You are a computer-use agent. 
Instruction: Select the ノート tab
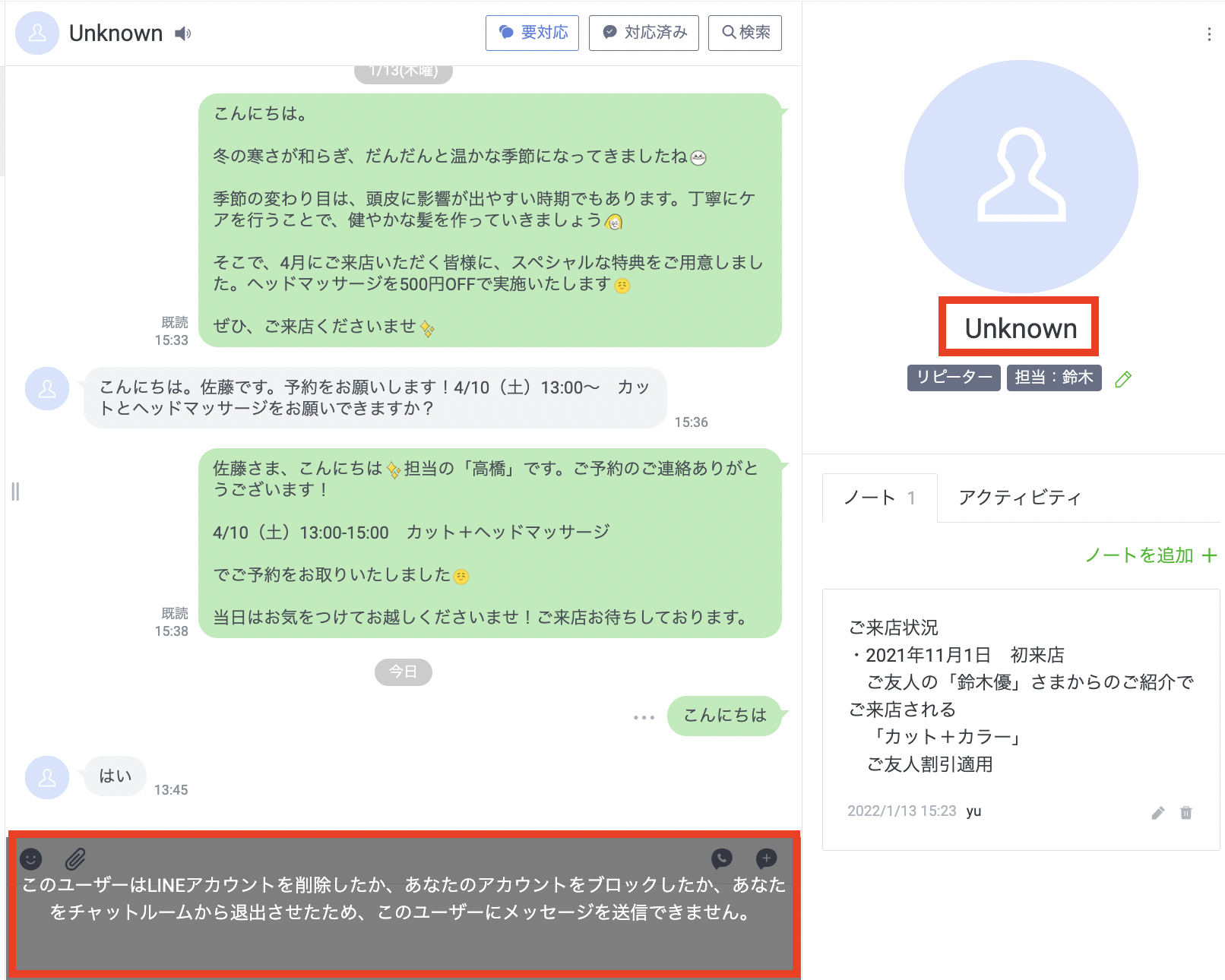click(x=879, y=498)
